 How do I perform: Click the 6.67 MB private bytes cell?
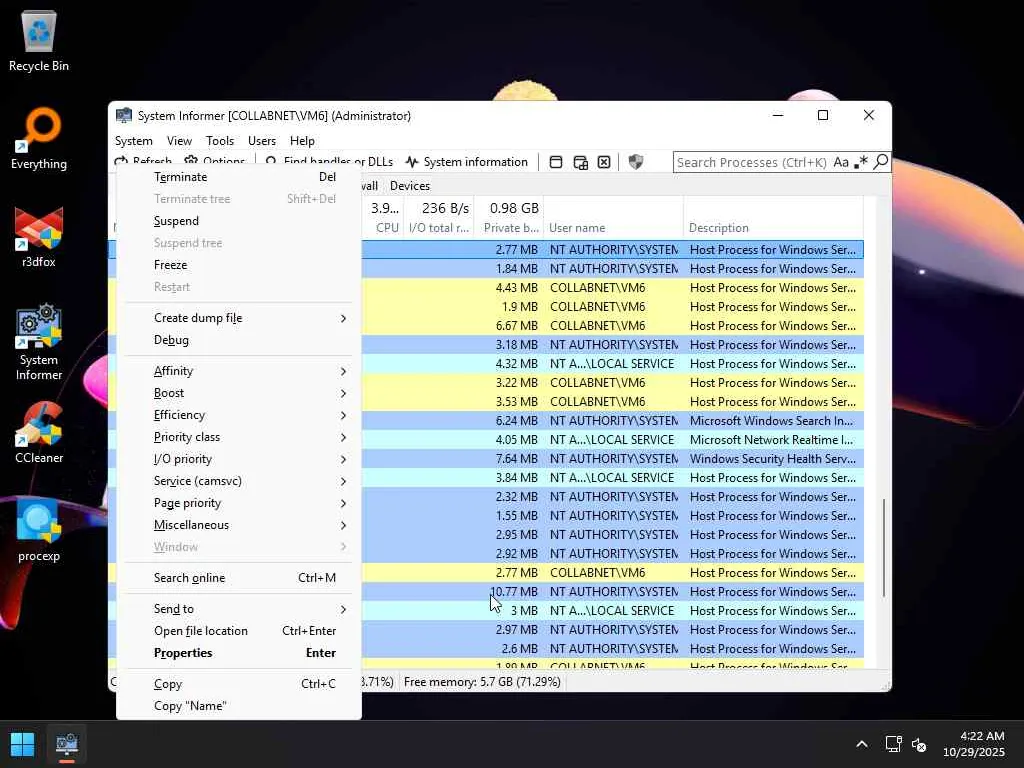coord(516,326)
